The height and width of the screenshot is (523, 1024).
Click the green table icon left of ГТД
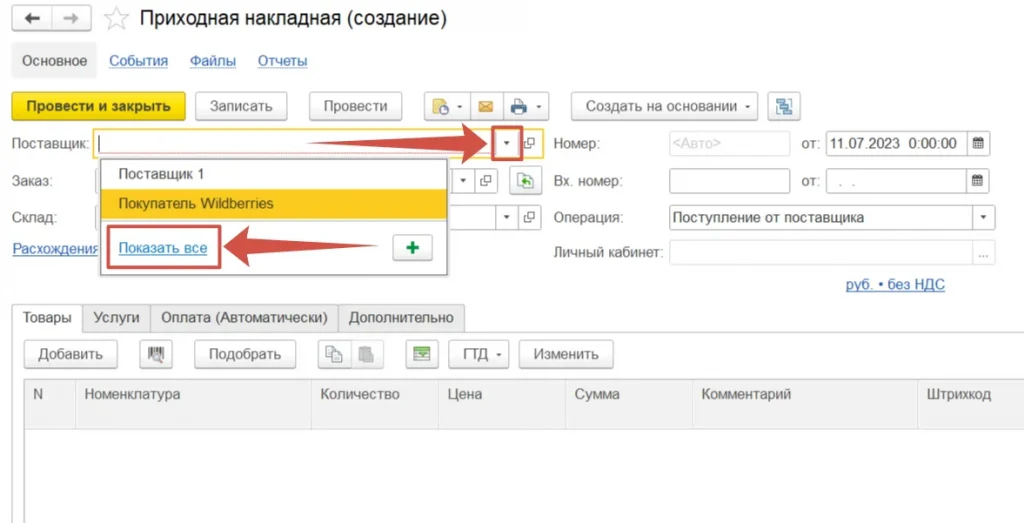pyautogui.click(x=422, y=354)
